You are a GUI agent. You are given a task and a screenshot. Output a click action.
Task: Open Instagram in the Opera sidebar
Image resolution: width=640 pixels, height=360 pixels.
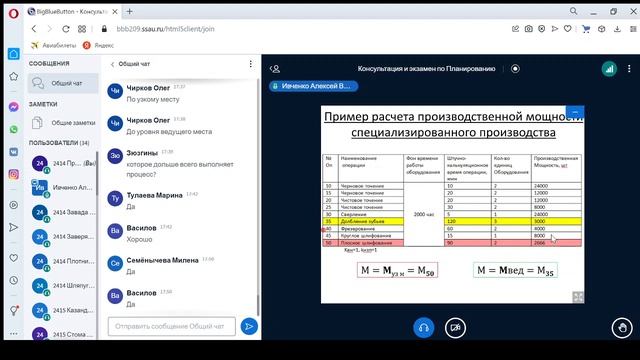pos(13,174)
